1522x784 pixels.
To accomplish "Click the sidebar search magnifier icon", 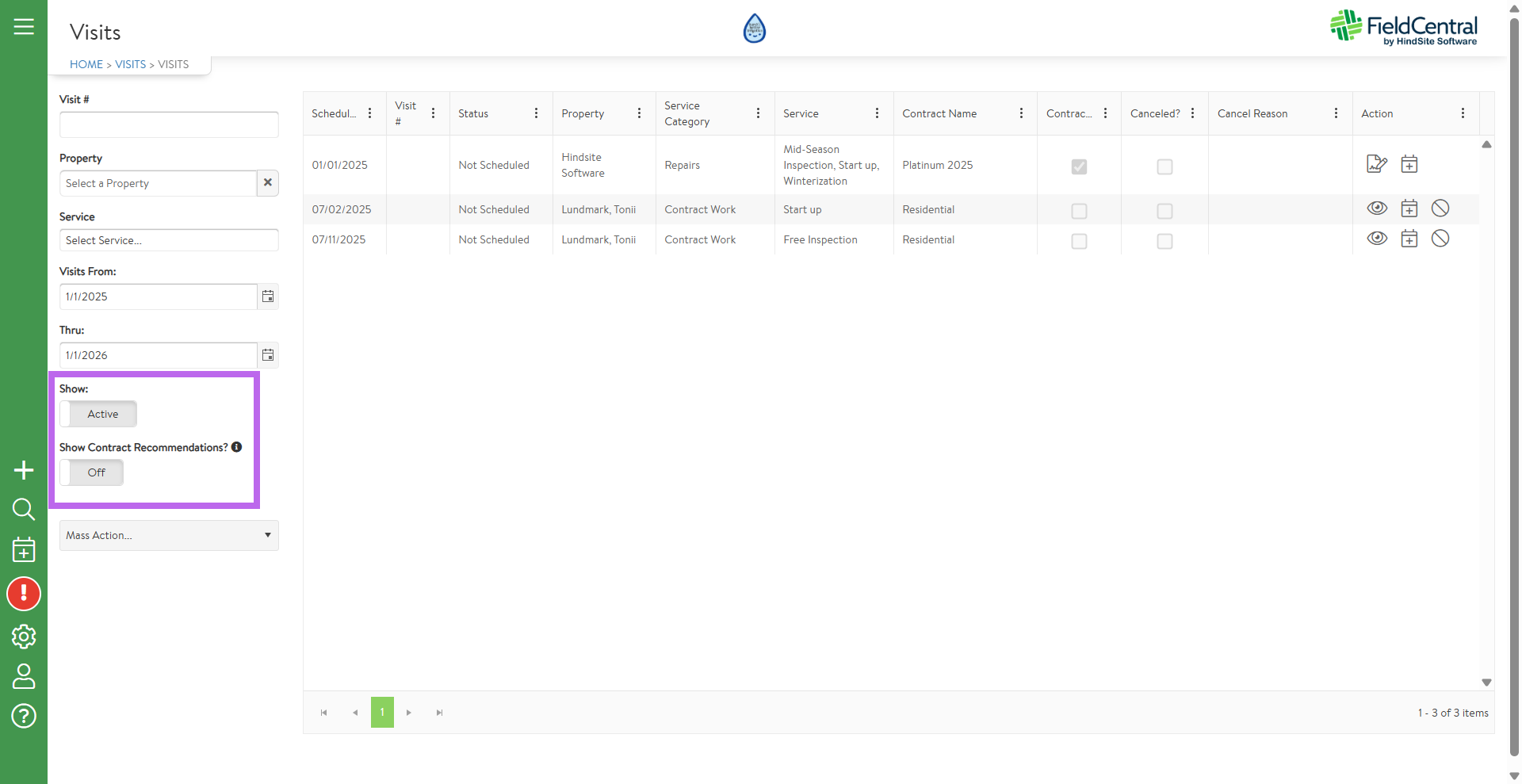I will click(x=24, y=509).
